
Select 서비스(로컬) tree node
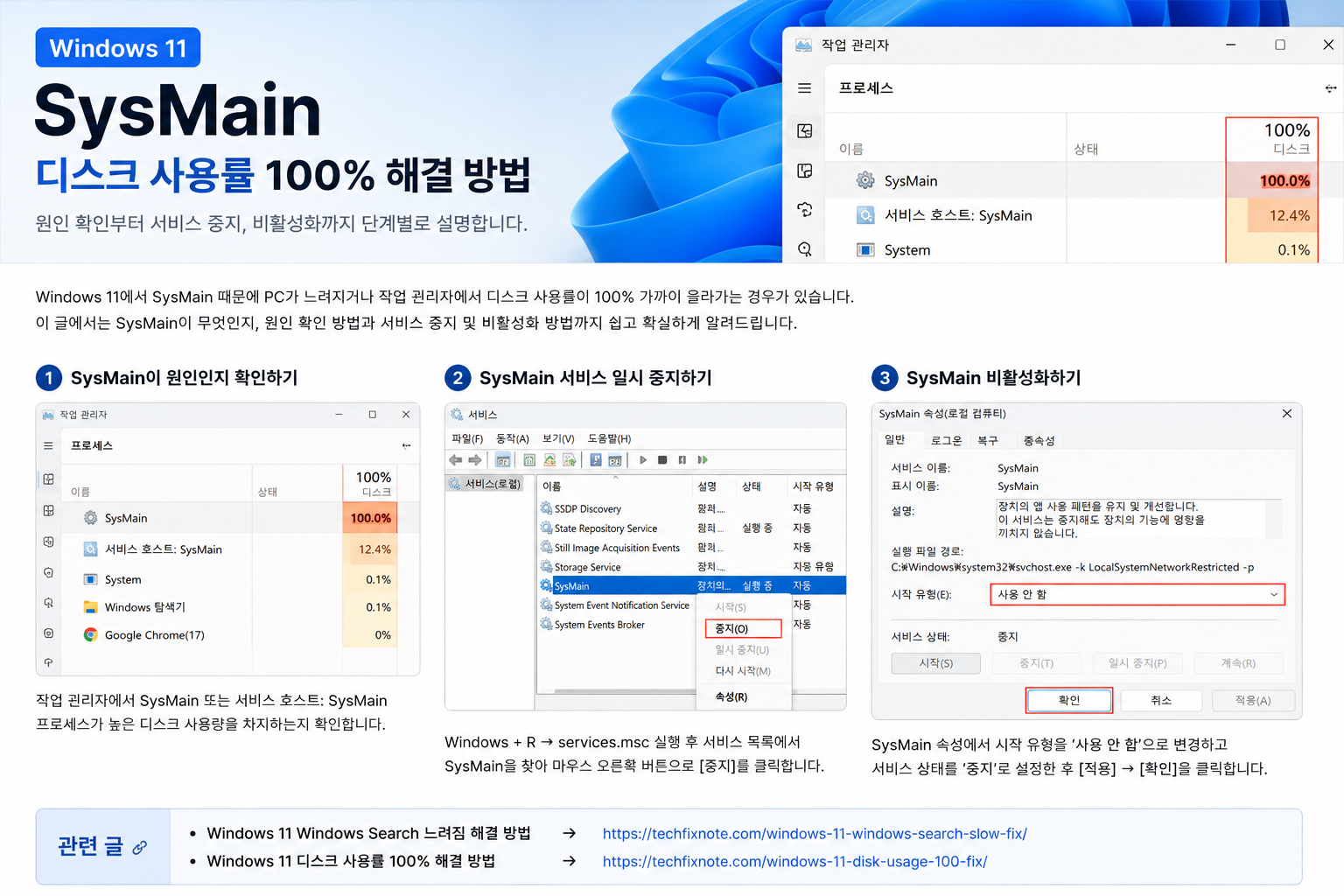click(x=485, y=484)
